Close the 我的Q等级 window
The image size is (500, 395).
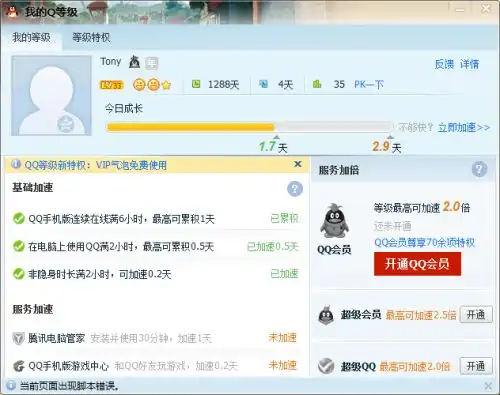point(486,9)
